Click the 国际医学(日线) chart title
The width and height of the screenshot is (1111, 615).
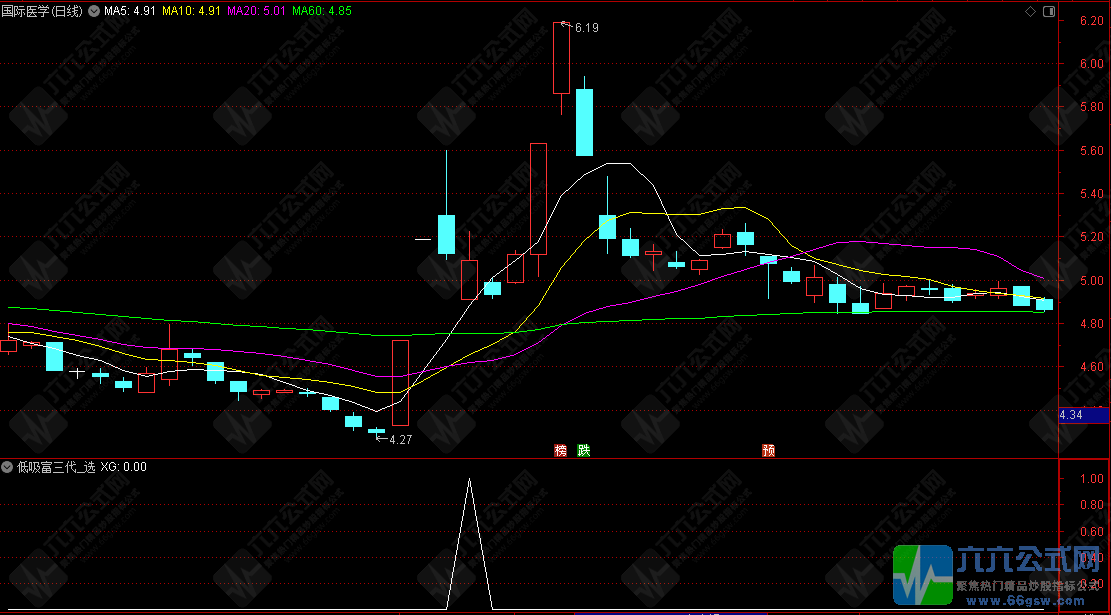(x=43, y=11)
